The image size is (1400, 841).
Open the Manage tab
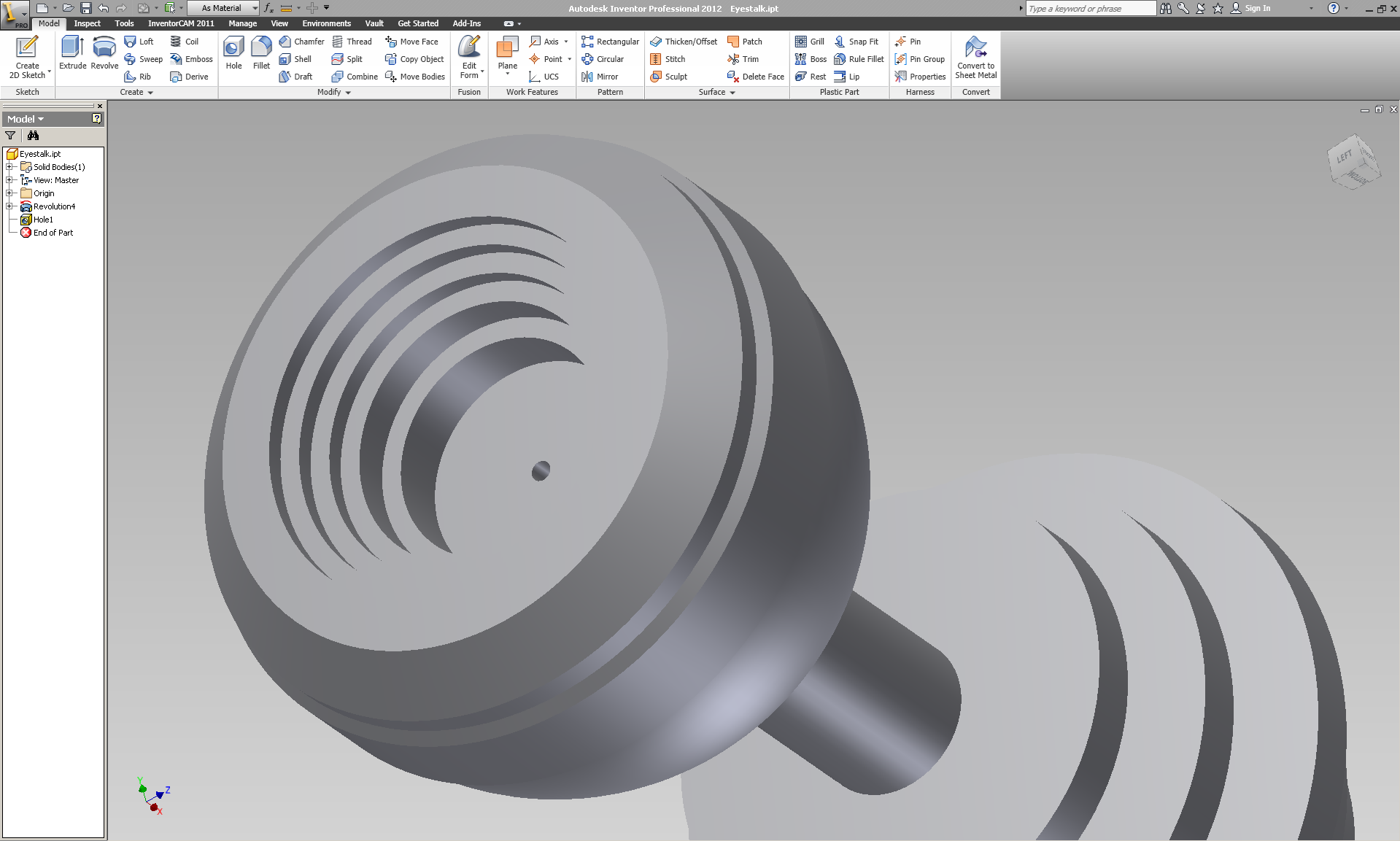click(x=242, y=23)
